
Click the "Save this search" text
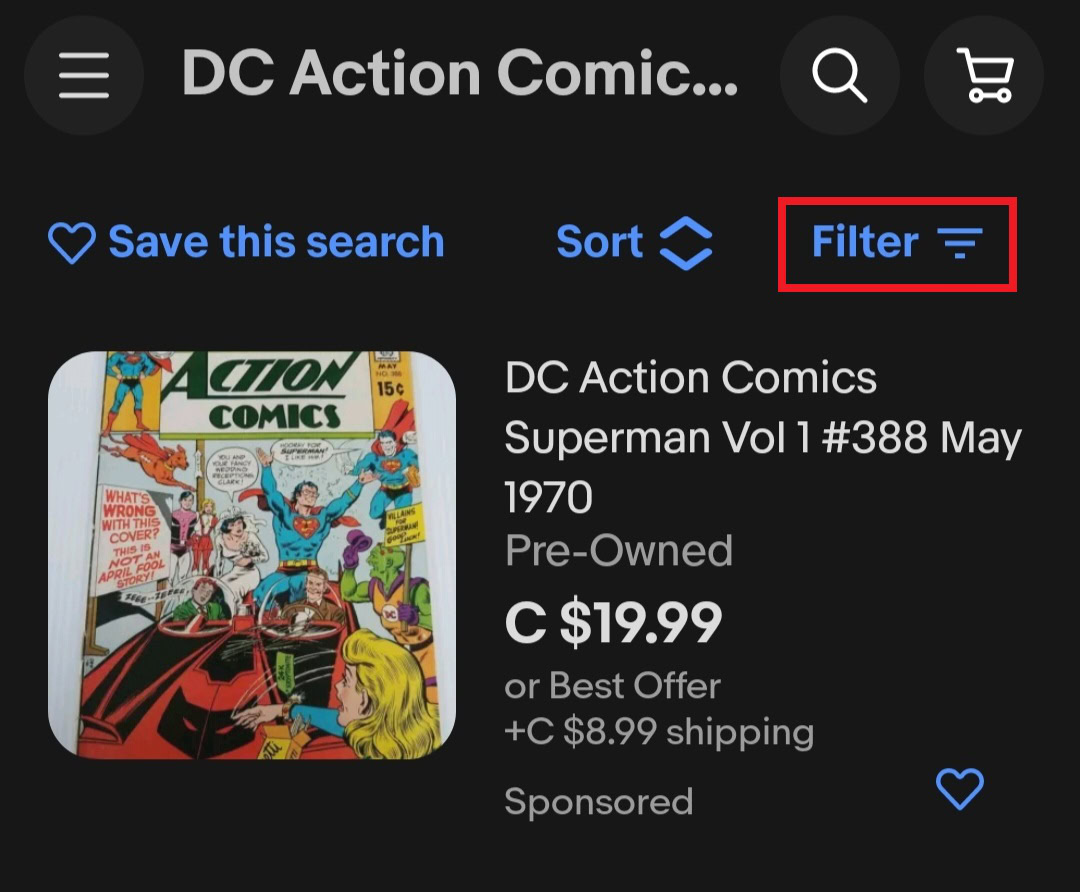coord(276,243)
